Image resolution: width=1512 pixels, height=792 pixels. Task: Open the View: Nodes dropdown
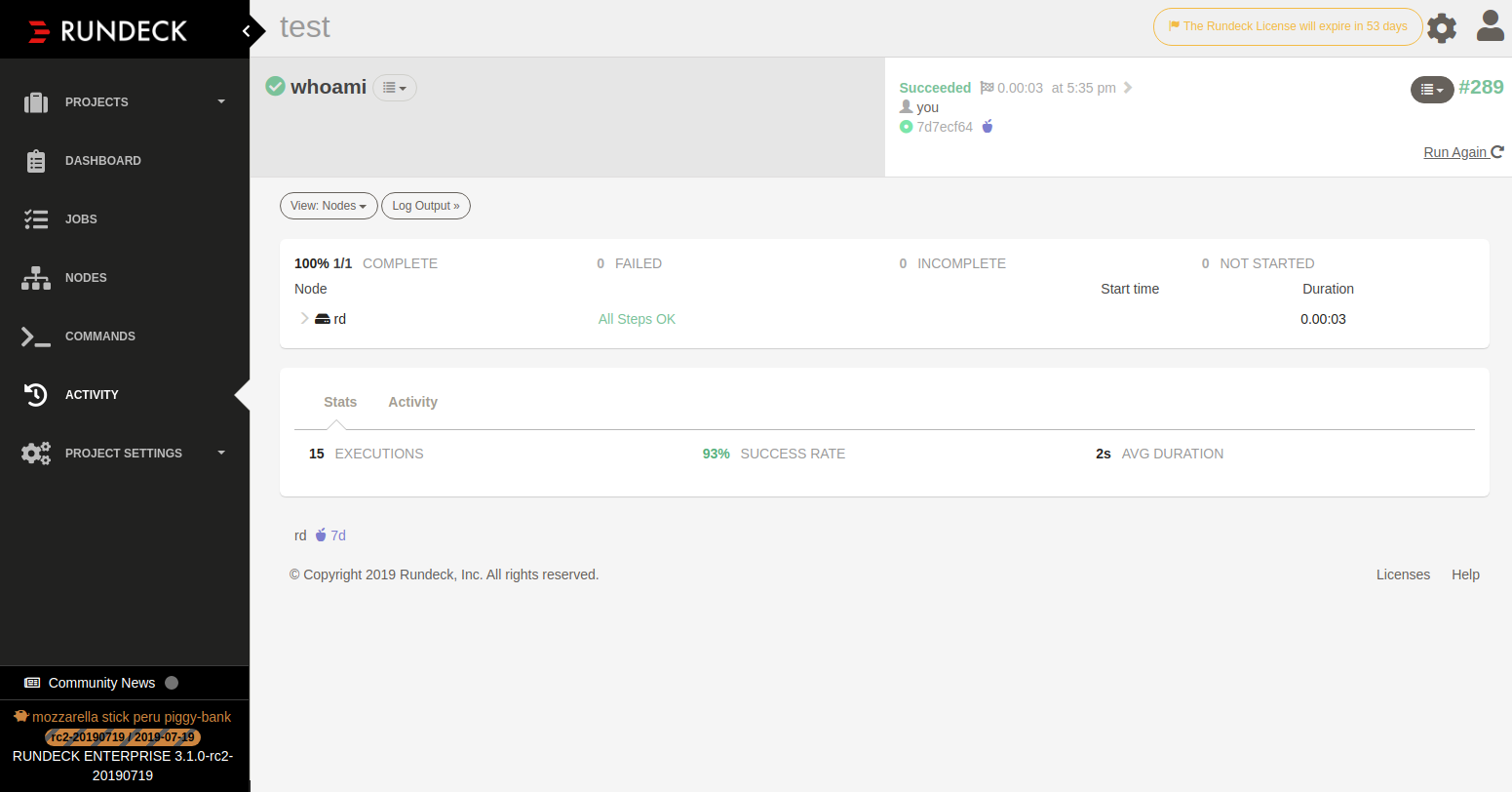click(x=329, y=206)
